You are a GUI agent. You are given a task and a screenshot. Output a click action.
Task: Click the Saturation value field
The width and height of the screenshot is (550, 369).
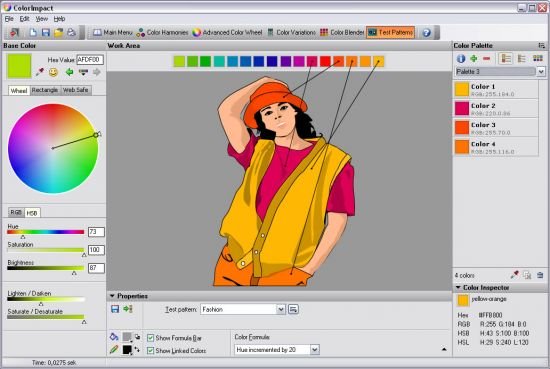pos(96,250)
